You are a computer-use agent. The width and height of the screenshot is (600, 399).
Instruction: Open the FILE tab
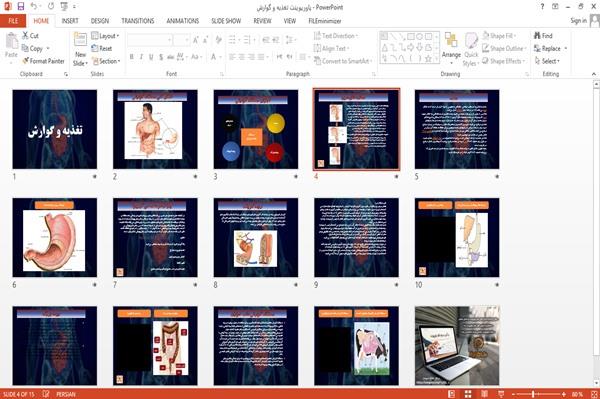point(13,21)
